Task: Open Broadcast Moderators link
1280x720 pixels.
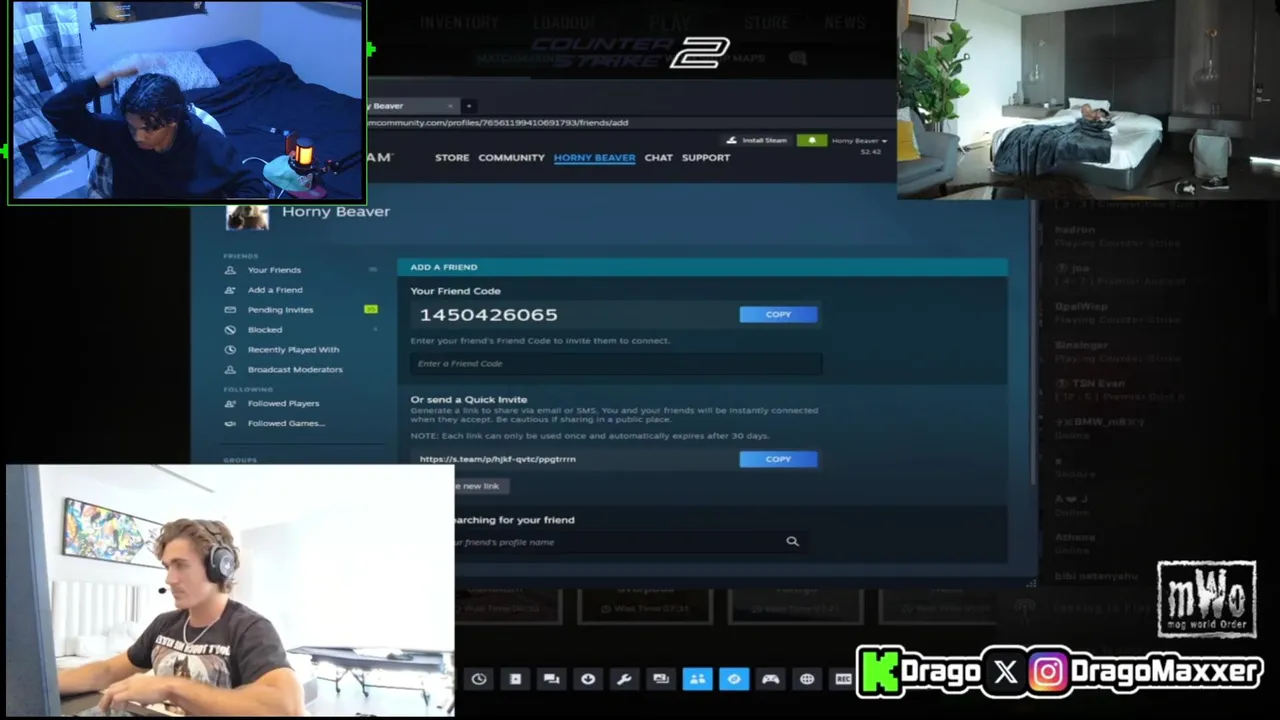Action: [295, 370]
